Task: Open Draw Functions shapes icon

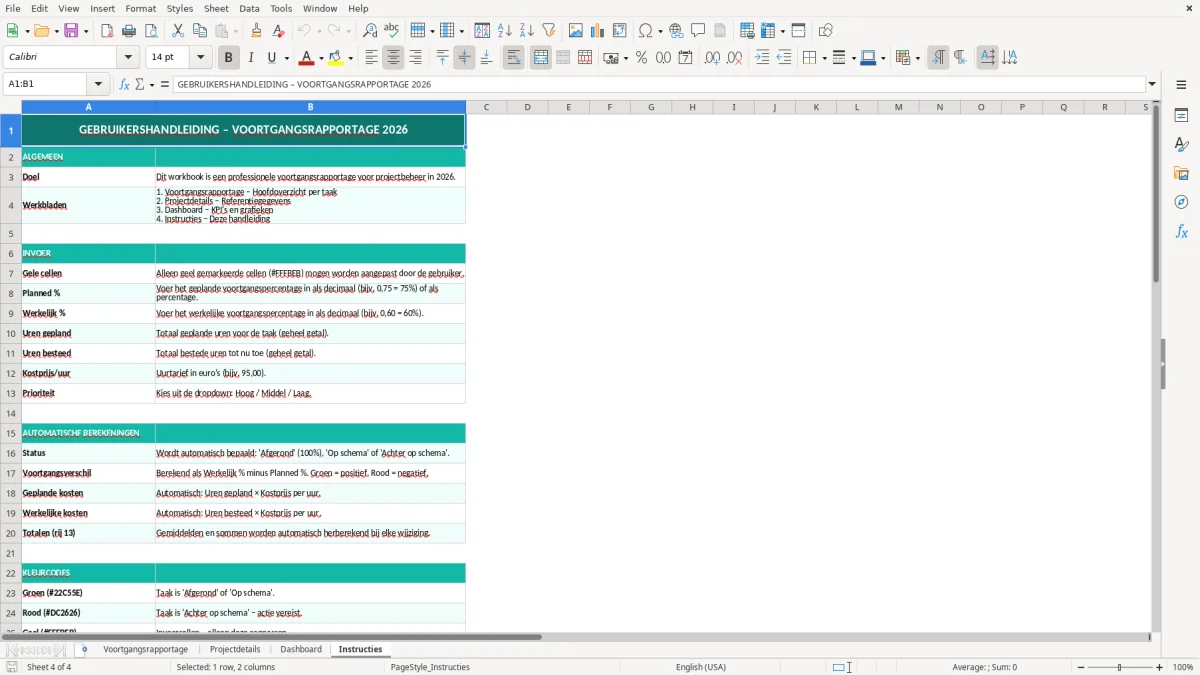Action: (826, 31)
